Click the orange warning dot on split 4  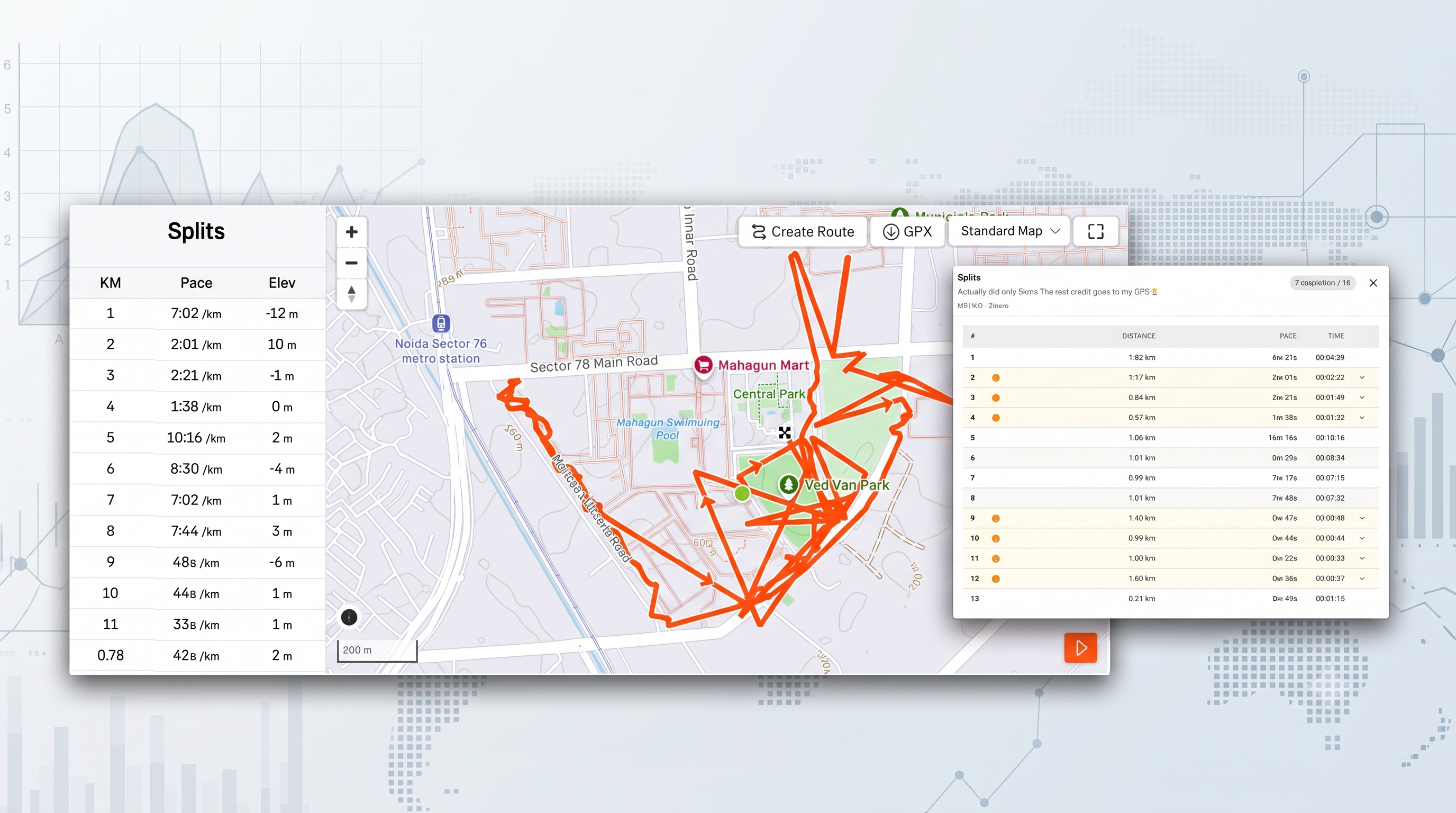(x=996, y=418)
